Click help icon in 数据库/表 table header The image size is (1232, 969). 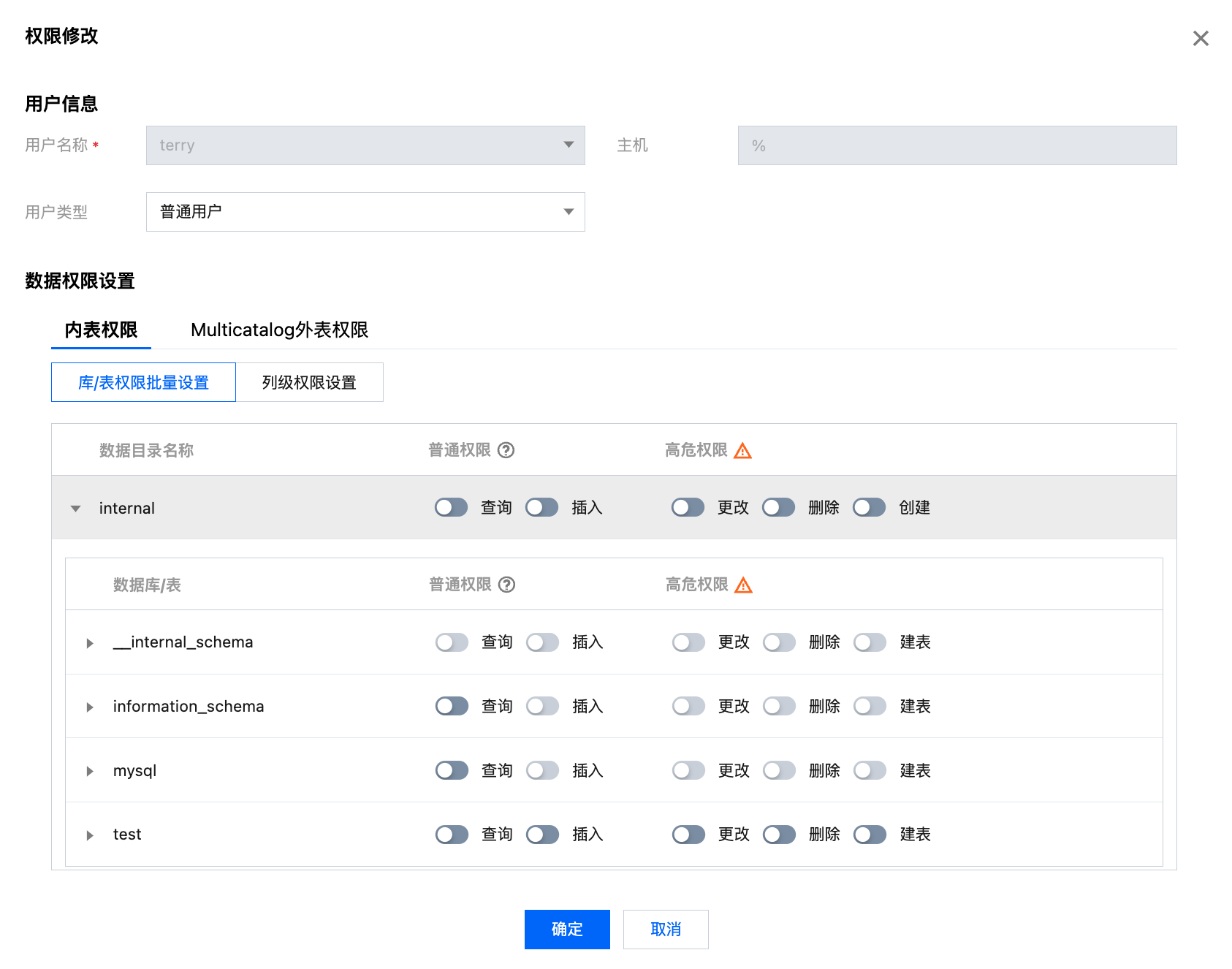[x=506, y=585]
